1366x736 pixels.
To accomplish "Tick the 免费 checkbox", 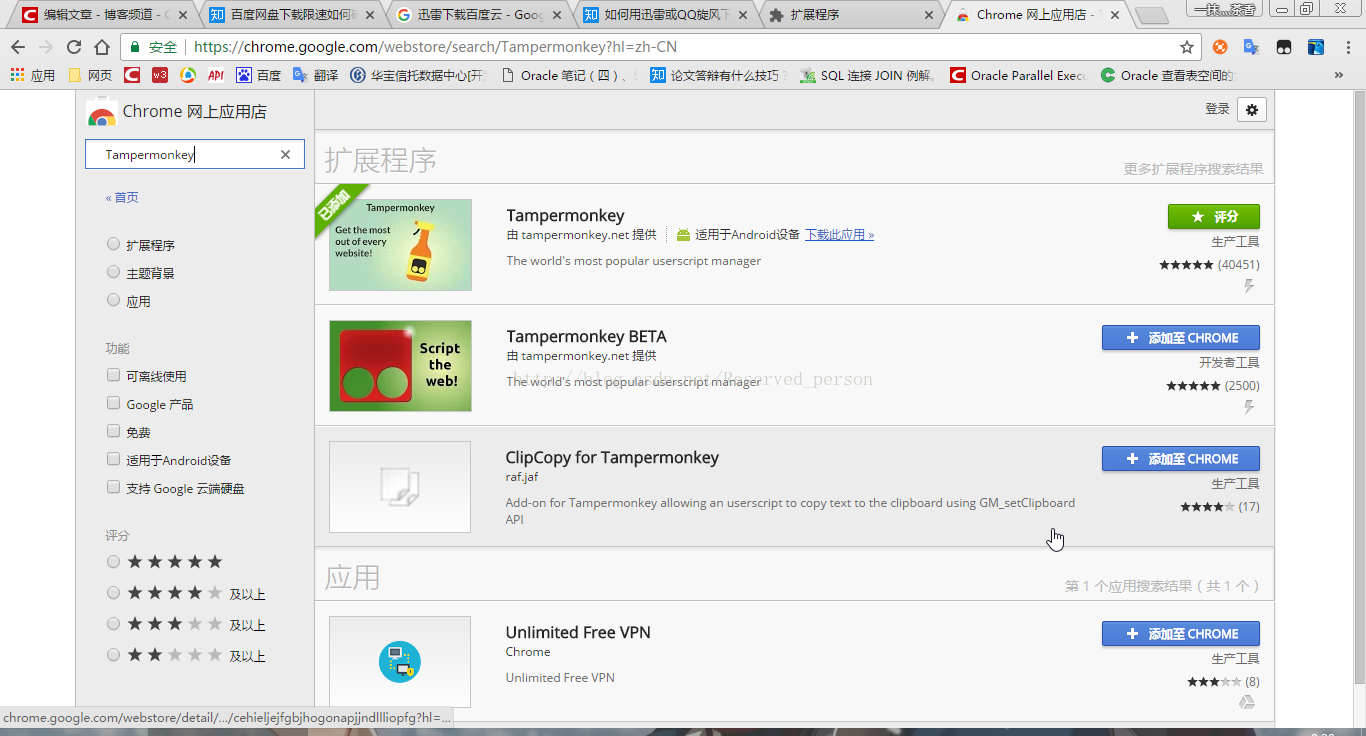I will 113,431.
